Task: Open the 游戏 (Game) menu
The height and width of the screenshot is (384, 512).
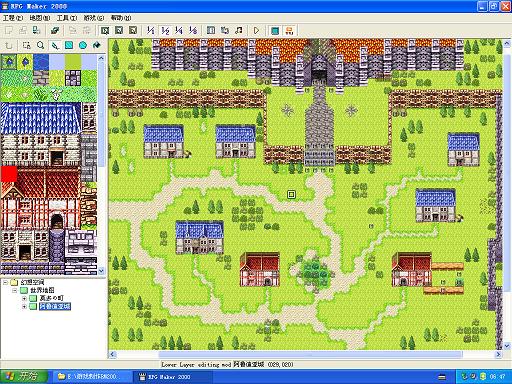Action: coord(94,18)
